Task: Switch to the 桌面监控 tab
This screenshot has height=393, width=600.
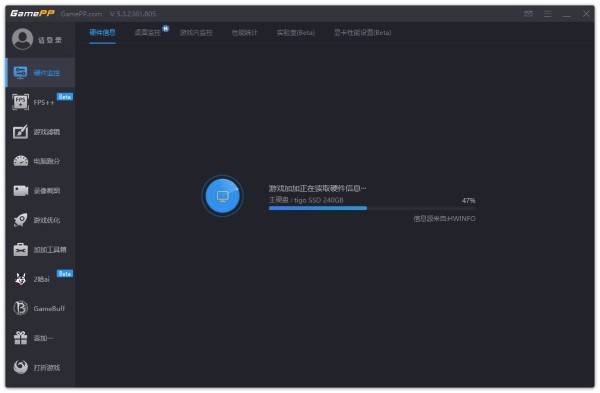Action: 148,33
